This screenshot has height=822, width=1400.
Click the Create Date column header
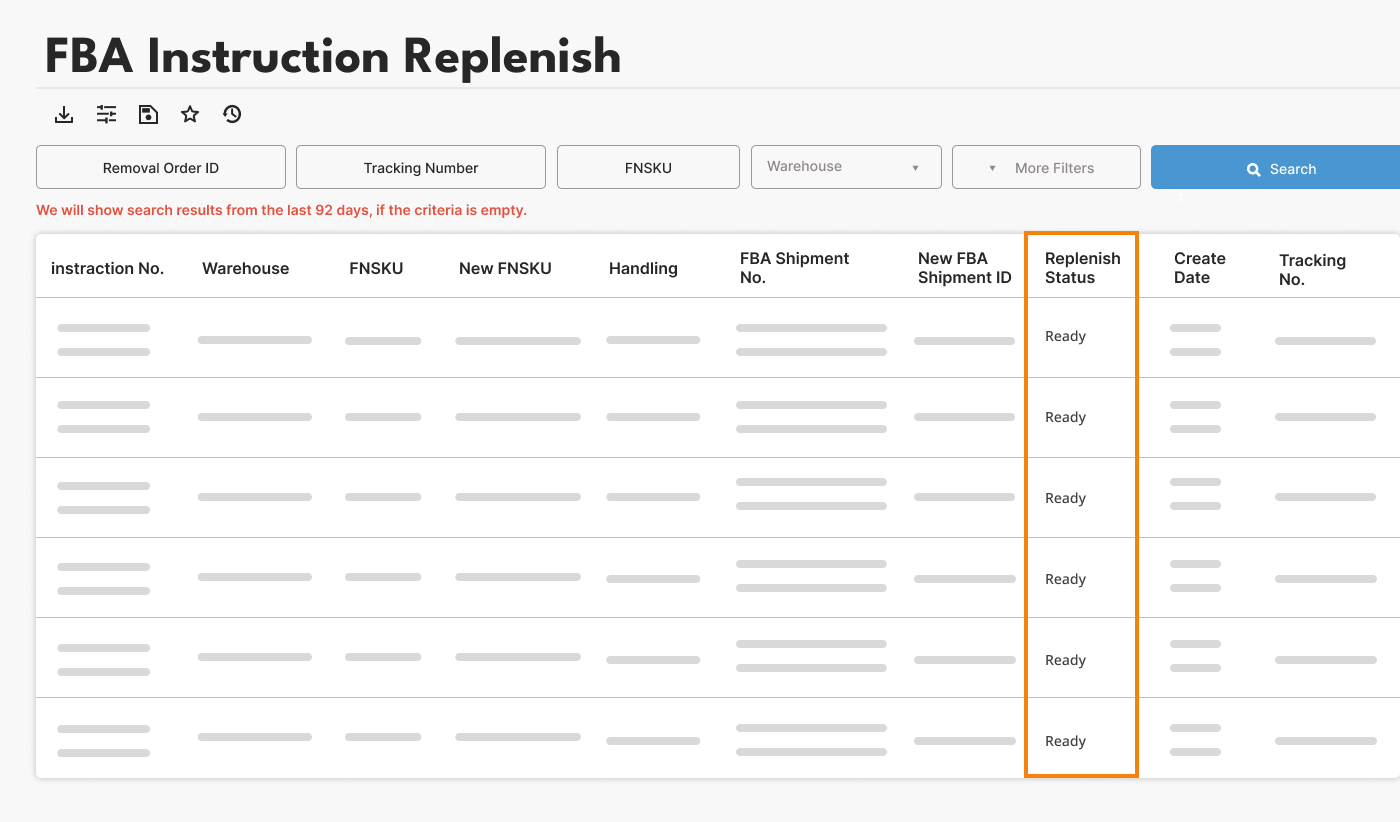pos(1199,268)
